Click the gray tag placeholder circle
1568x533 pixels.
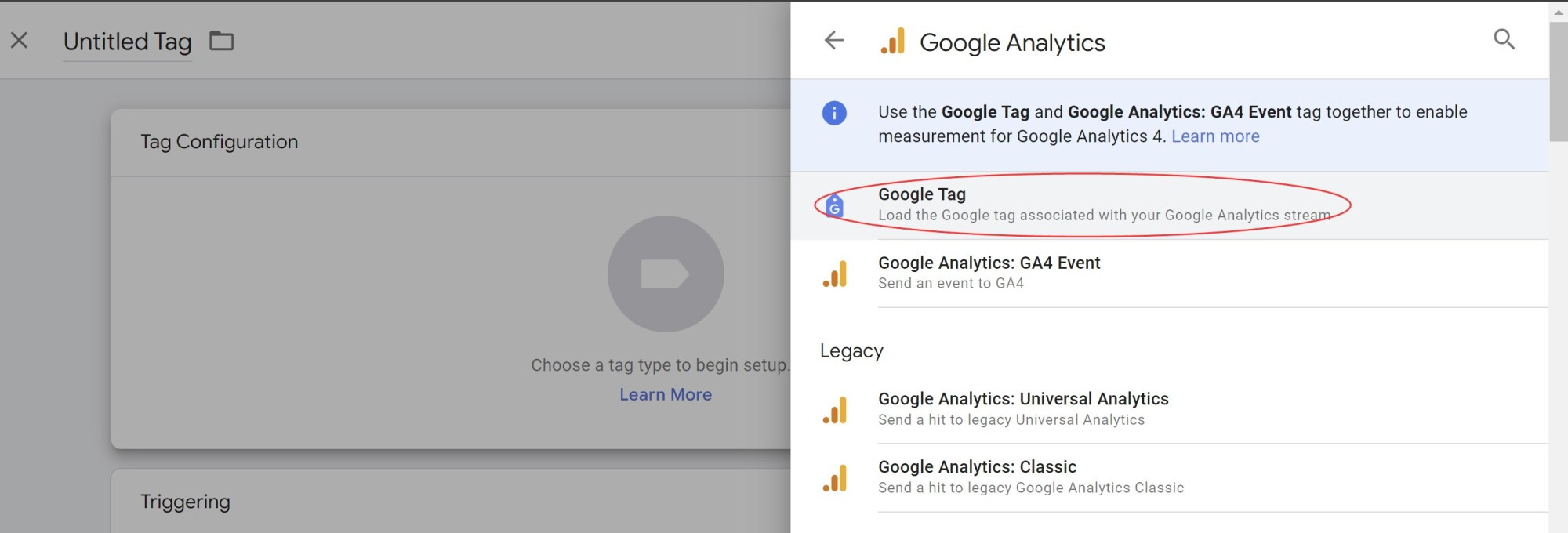pos(666,274)
